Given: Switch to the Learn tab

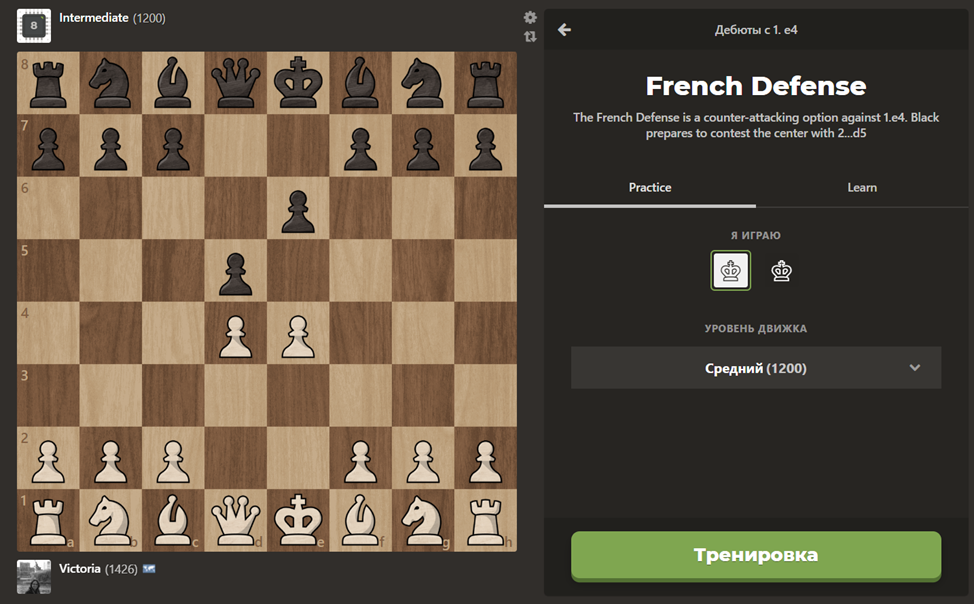Looking at the screenshot, I should 862,188.
